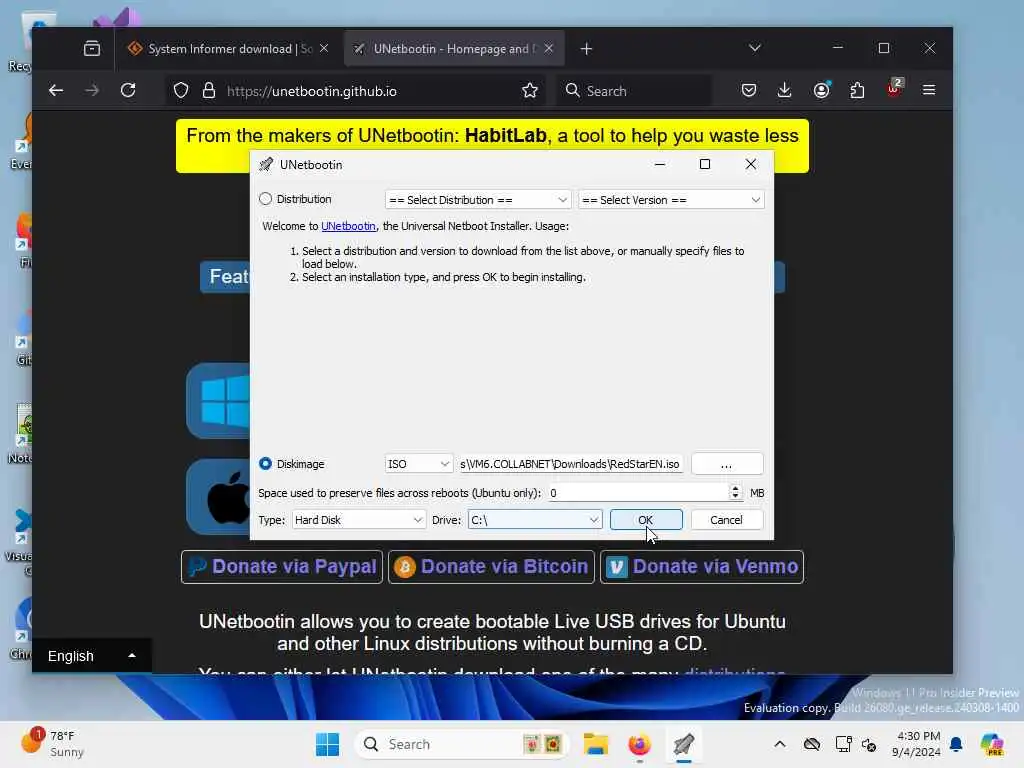Click the OK button in UNetbootin
The image size is (1024, 768).
point(646,520)
